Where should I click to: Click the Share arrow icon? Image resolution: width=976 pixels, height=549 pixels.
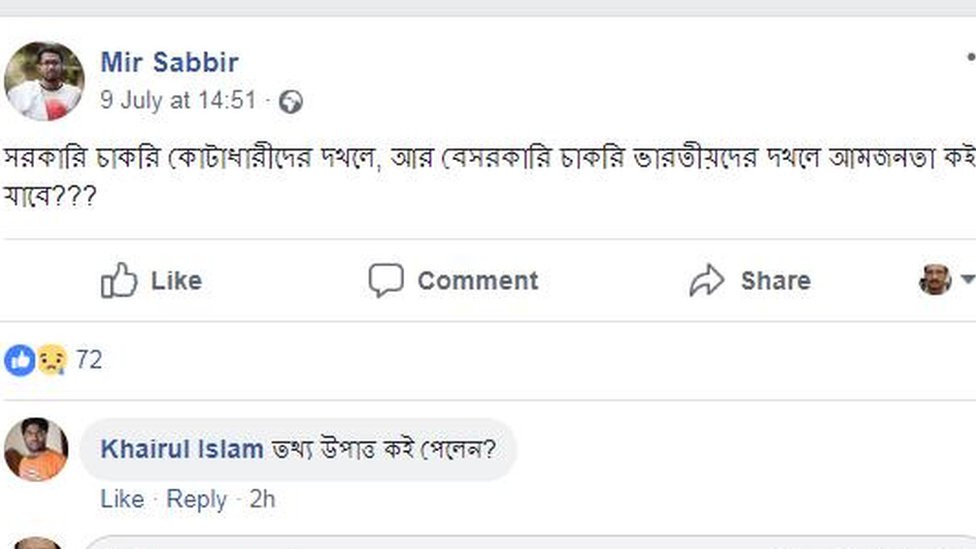tap(706, 281)
